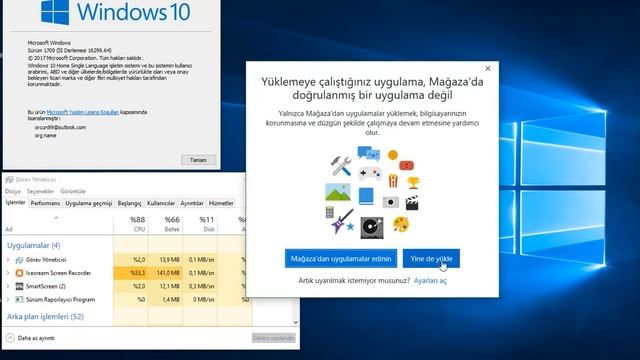Expand the SmartScreen (2) process row

8,286
